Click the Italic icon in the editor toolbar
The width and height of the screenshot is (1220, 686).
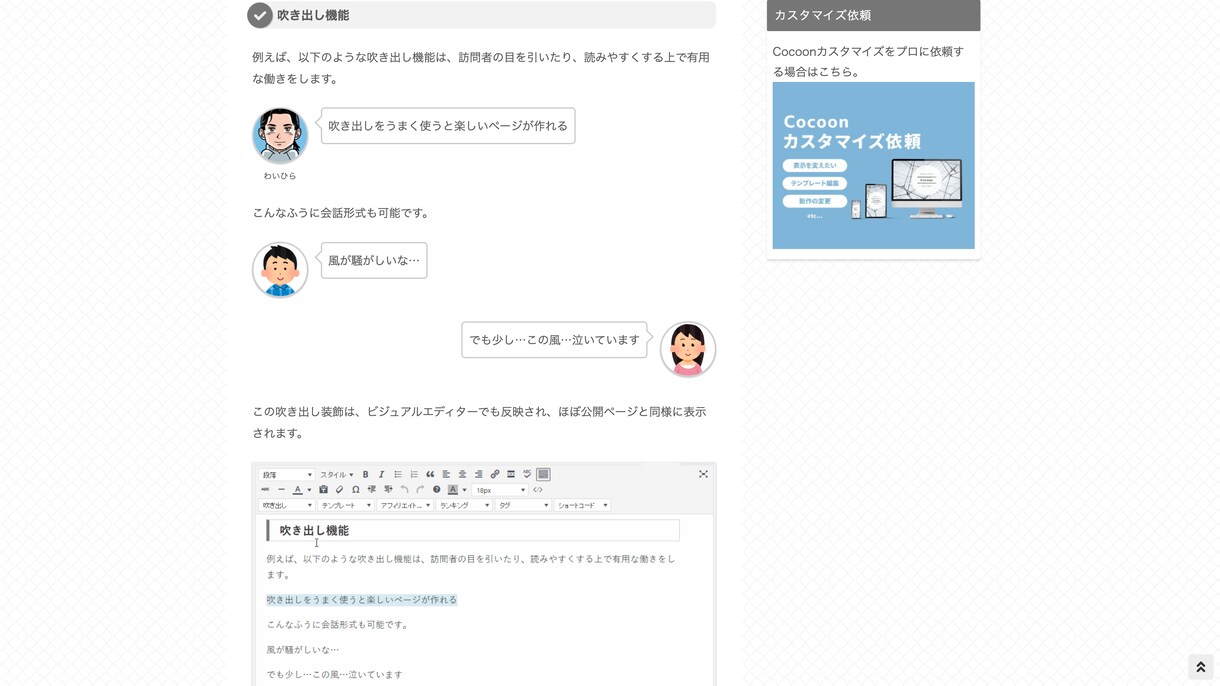(381, 474)
